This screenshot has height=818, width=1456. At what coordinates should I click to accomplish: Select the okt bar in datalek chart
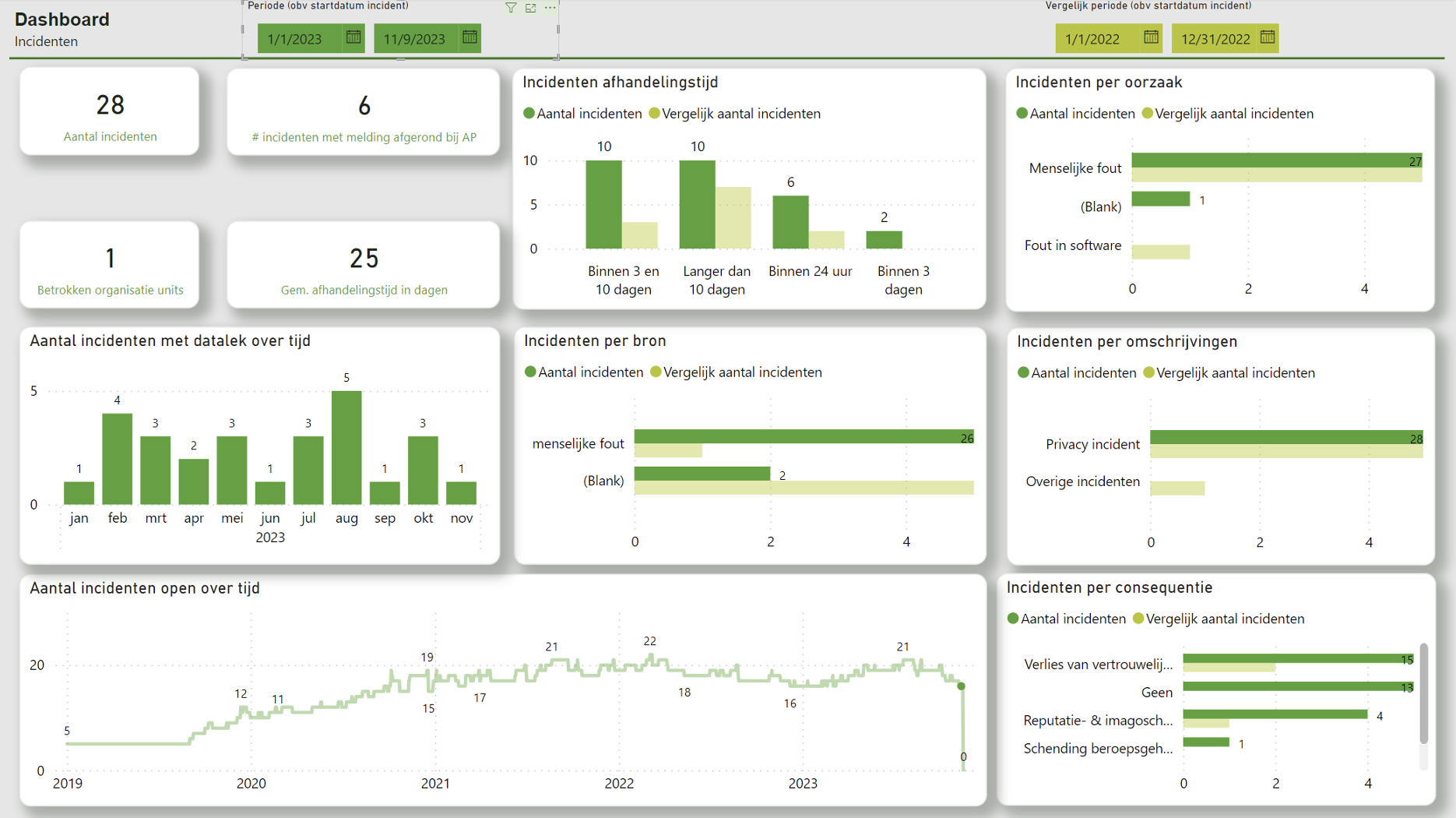click(x=423, y=471)
